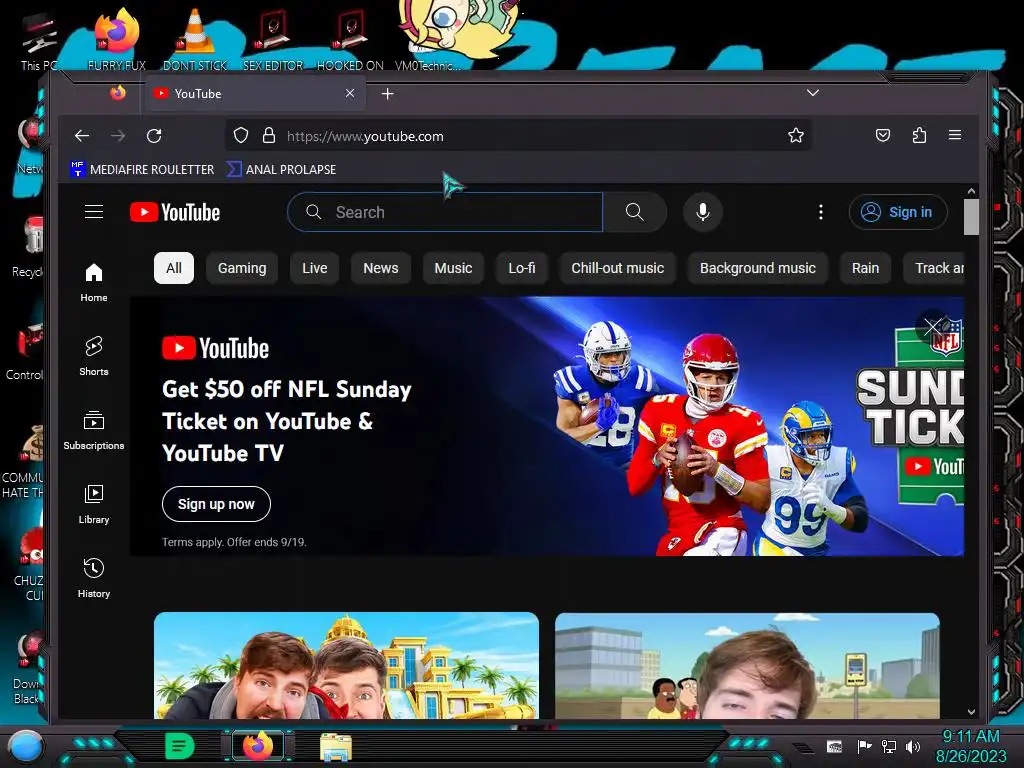Click the address bar URL
The image size is (1024, 768).
365,136
